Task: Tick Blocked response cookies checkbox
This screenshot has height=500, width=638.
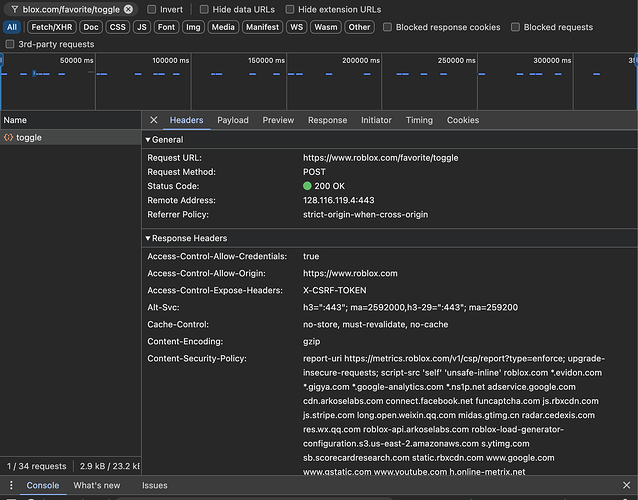Action: (x=387, y=27)
